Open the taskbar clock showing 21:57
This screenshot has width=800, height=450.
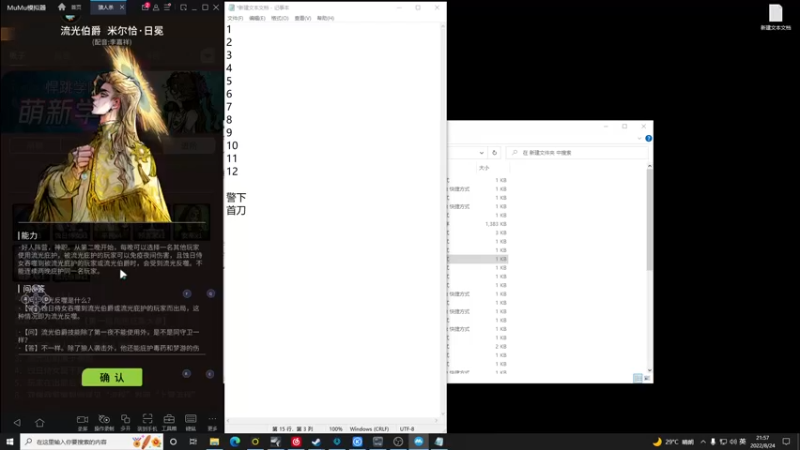pyautogui.click(x=762, y=441)
